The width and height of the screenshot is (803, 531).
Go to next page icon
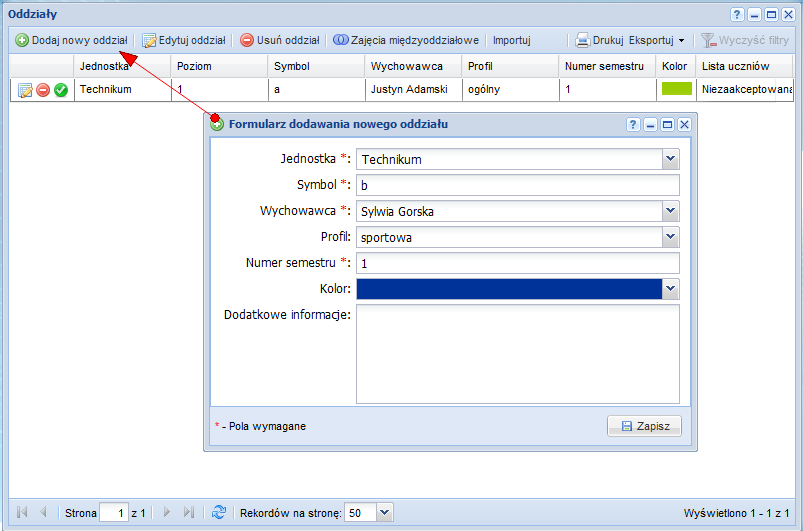[x=166, y=512]
